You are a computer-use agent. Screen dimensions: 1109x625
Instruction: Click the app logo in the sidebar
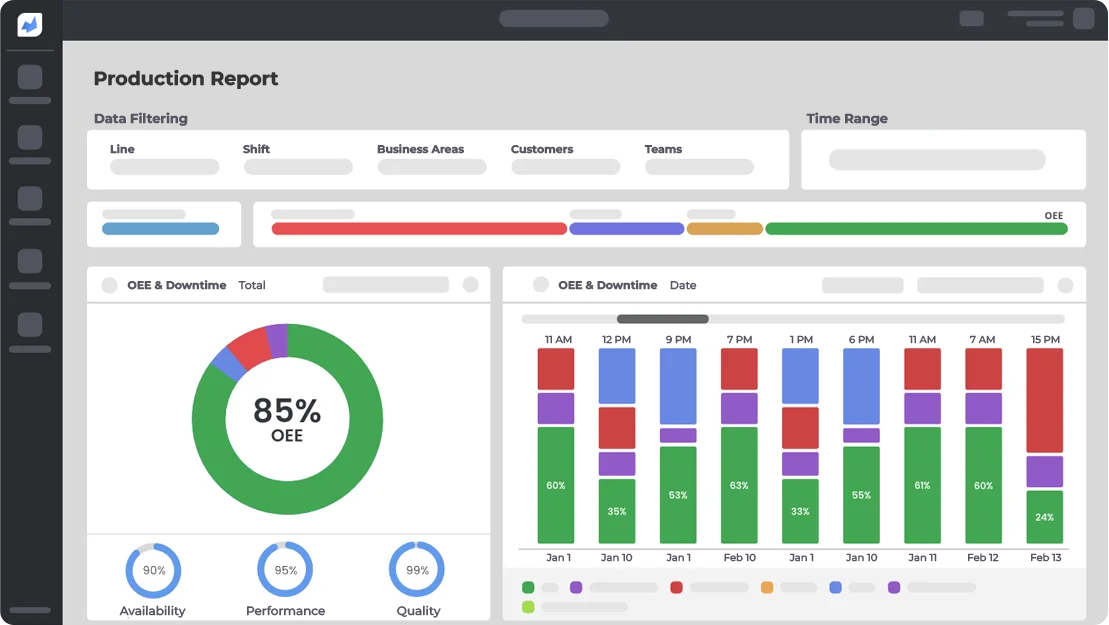(30, 24)
